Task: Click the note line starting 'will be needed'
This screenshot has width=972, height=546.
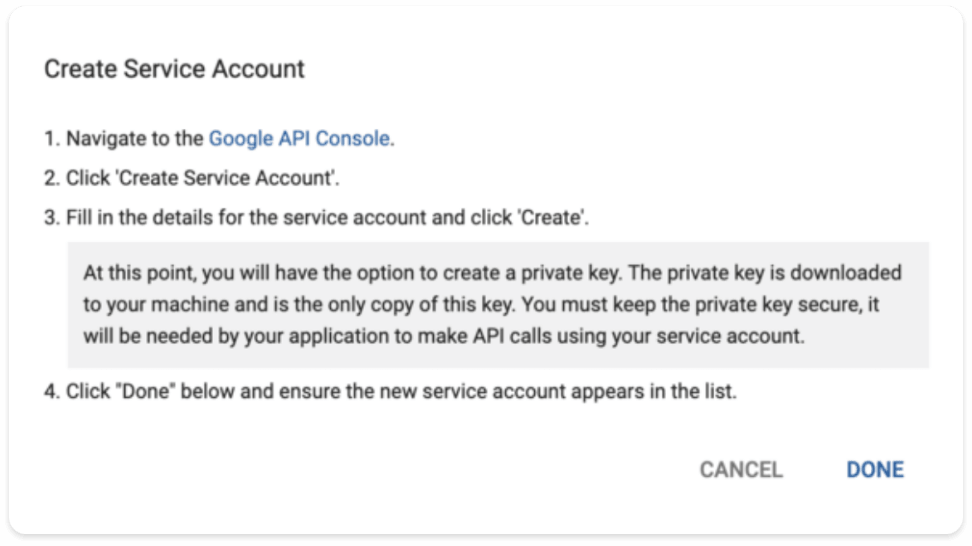Action: tap(444, 336)
